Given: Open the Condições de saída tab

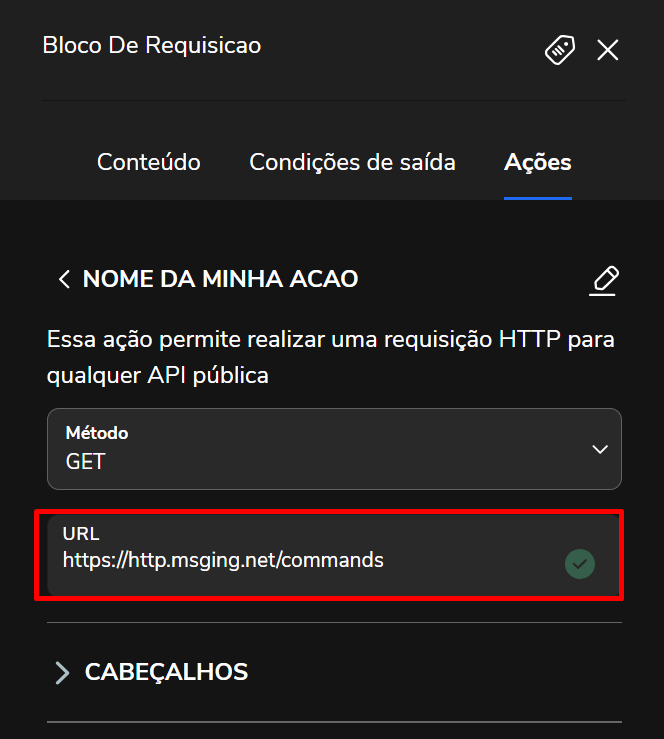Looking at the screenshot, I should point(352,162).
